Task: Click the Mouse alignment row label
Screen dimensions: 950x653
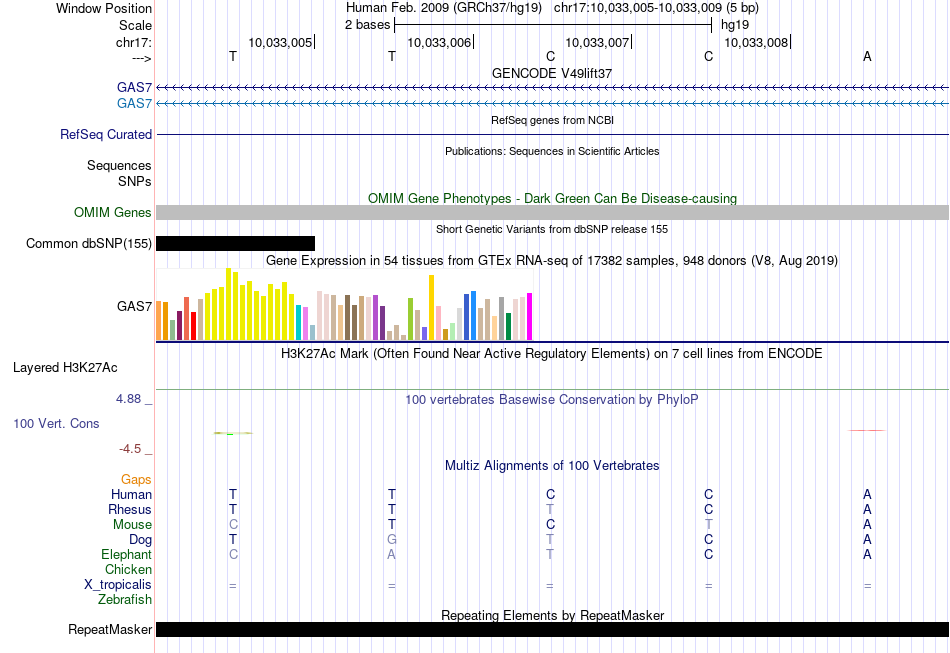Action: (x=132, y=525)
